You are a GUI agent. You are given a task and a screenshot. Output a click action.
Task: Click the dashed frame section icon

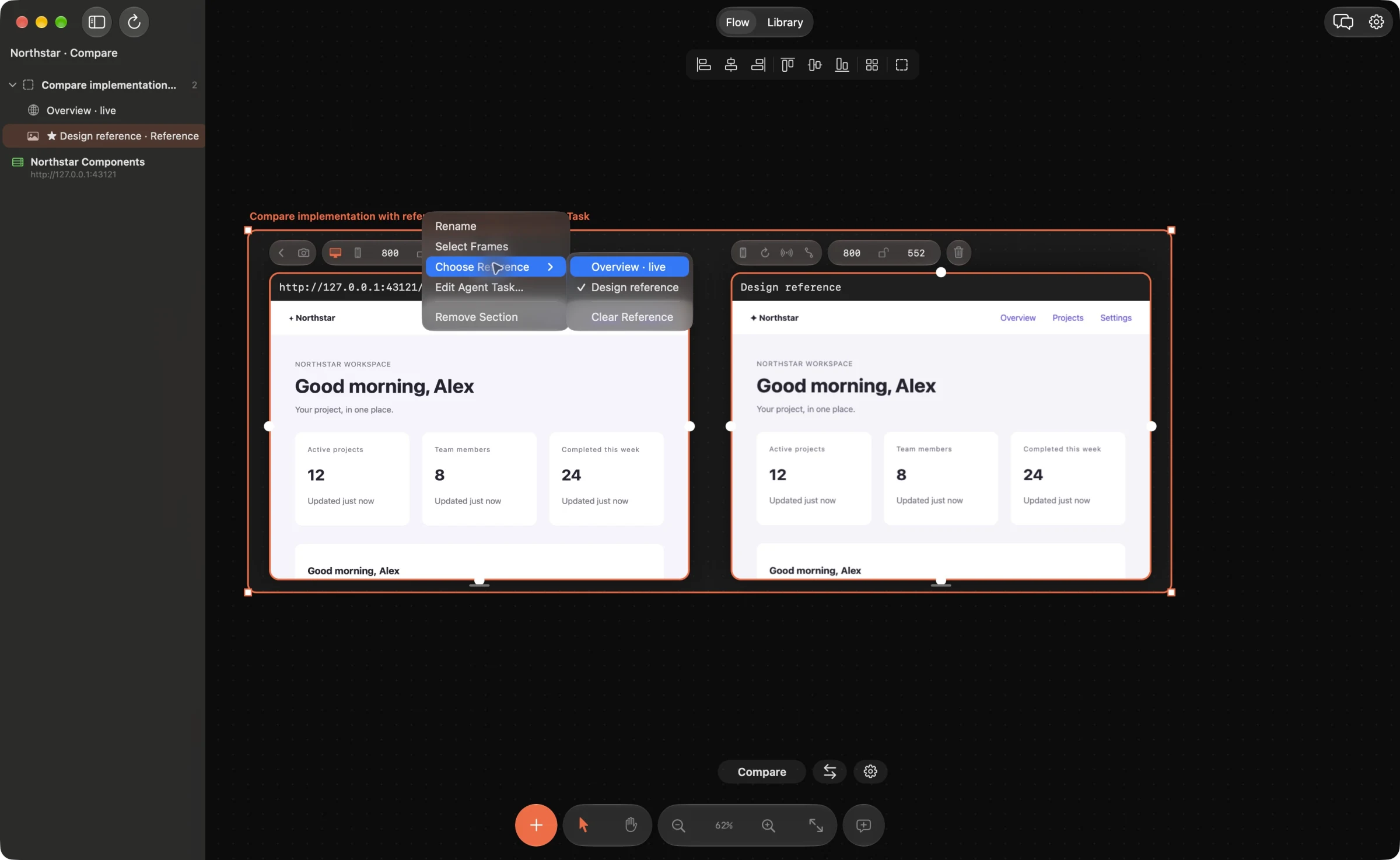click(x=901, y=65)
